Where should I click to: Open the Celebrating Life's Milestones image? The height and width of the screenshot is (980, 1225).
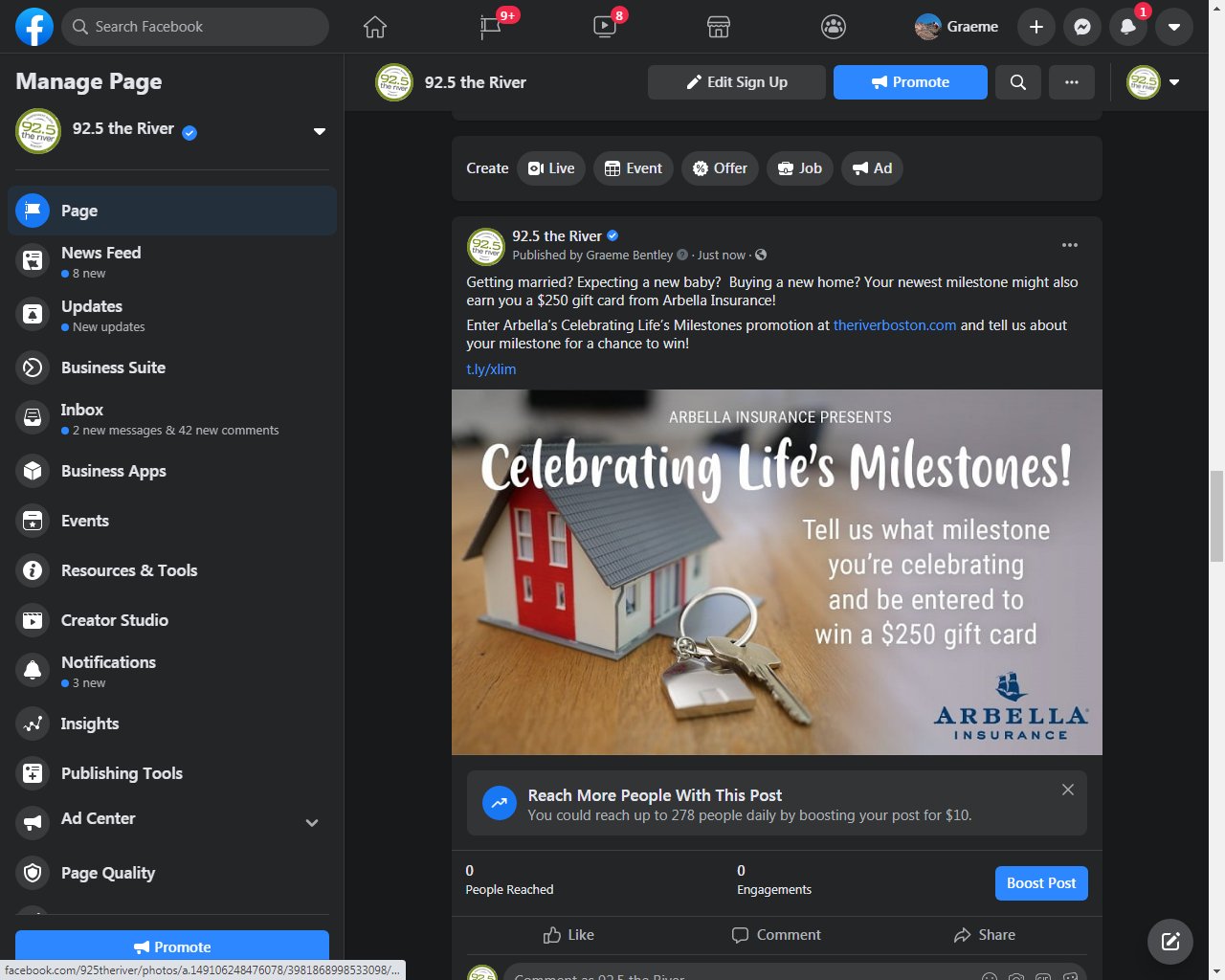click(x=777, y=572)
